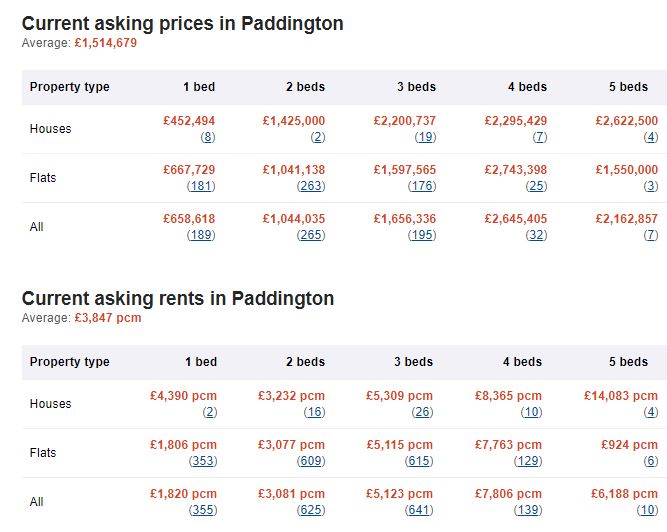Open the 19 listings for 3 bed houses for sale
This screenshot has height=532, width=667.
[x=425, y=137]
